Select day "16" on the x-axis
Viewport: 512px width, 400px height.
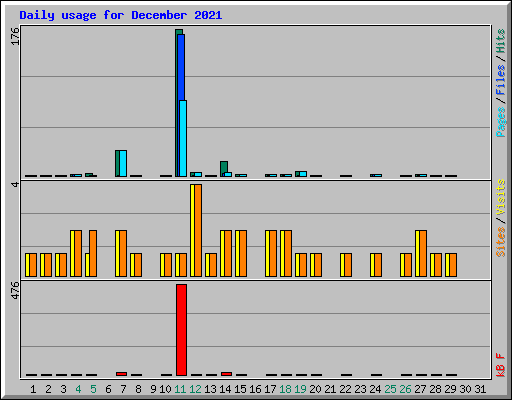click(255, 389)
